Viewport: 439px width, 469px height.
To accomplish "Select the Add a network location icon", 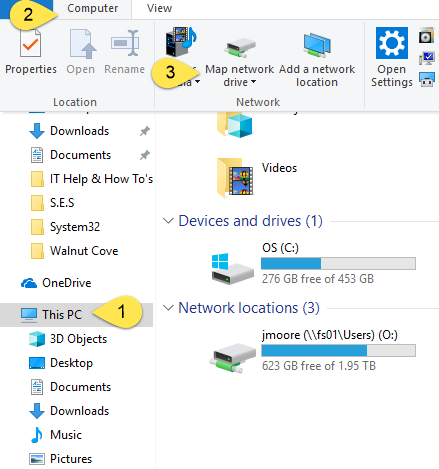I will point(317,45).
